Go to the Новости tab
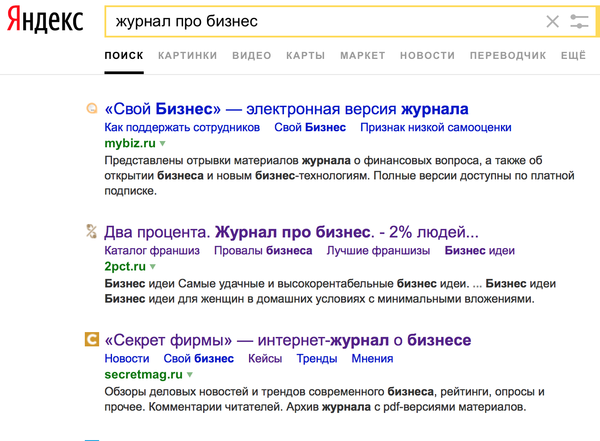 coord(427,56)
